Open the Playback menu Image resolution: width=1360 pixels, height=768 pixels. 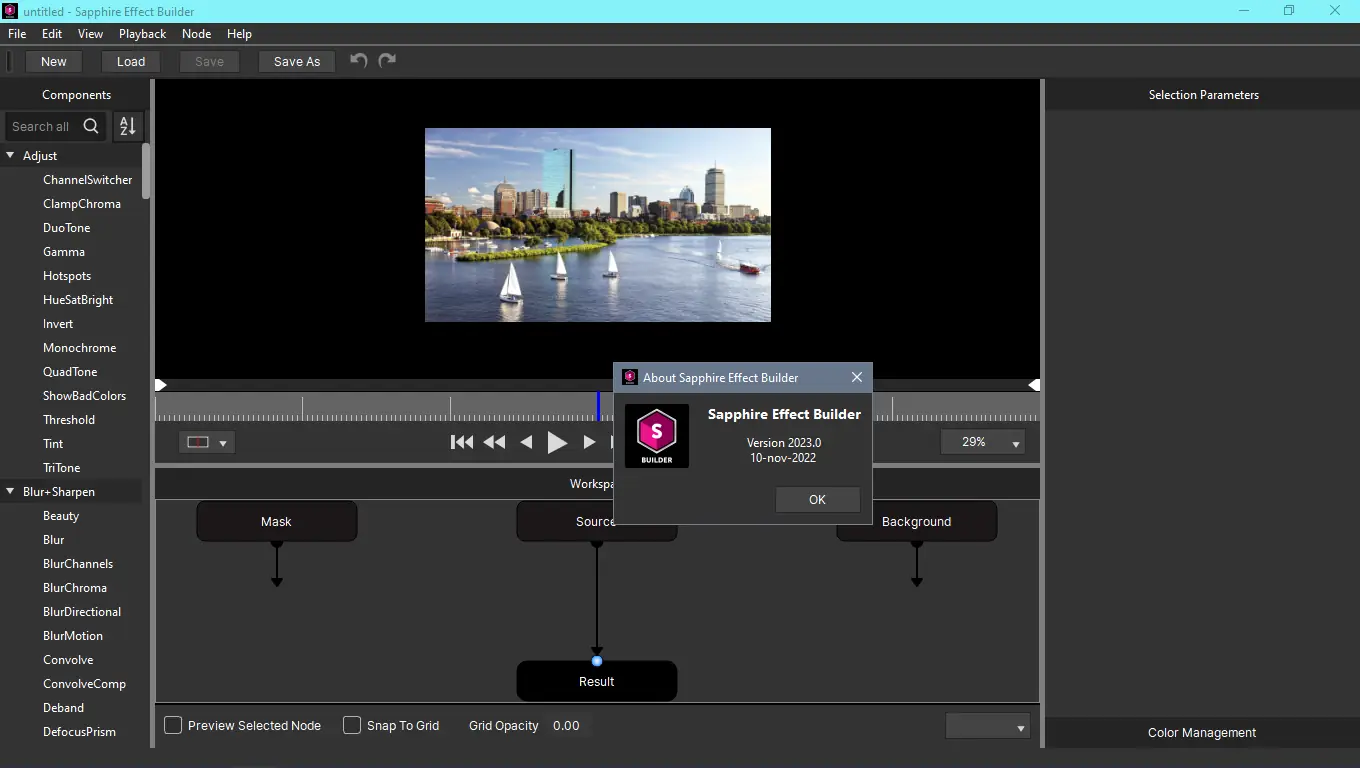[143, 34]
